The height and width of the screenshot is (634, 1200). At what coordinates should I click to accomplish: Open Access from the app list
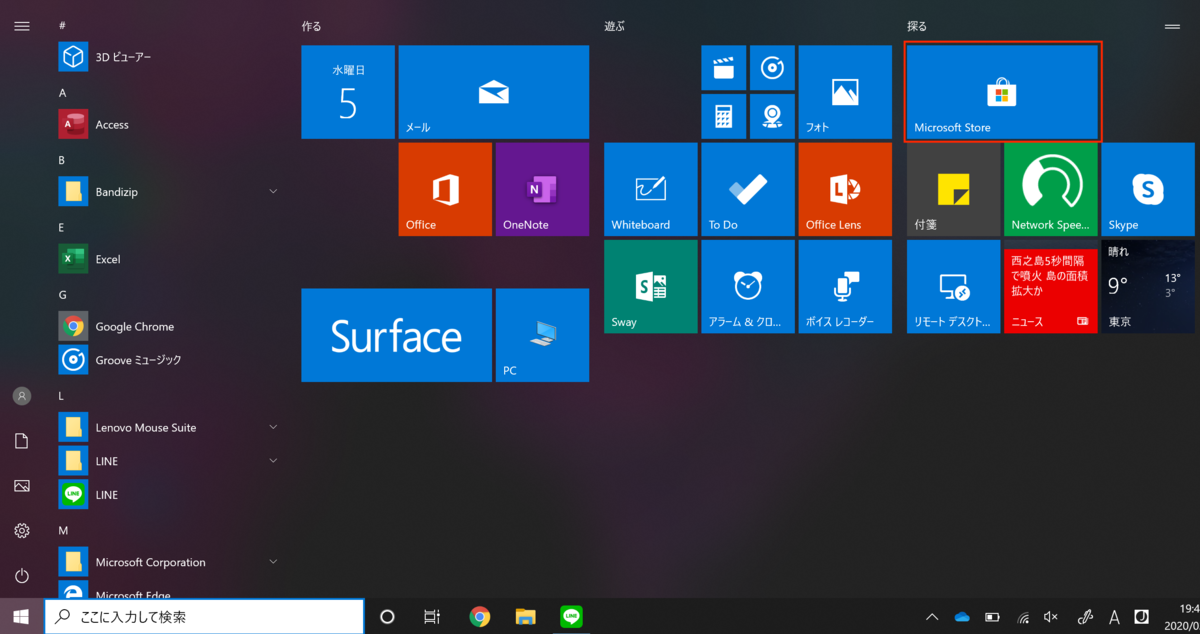coord(170,125)
